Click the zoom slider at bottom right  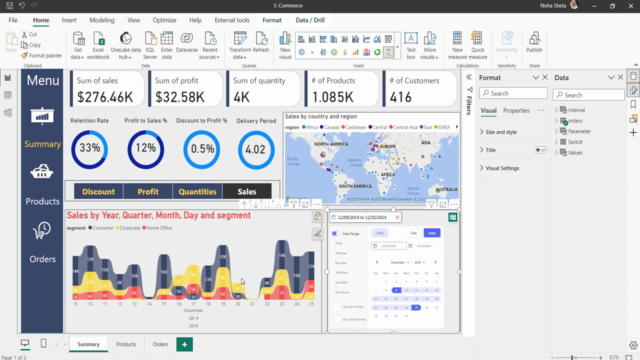576,358
